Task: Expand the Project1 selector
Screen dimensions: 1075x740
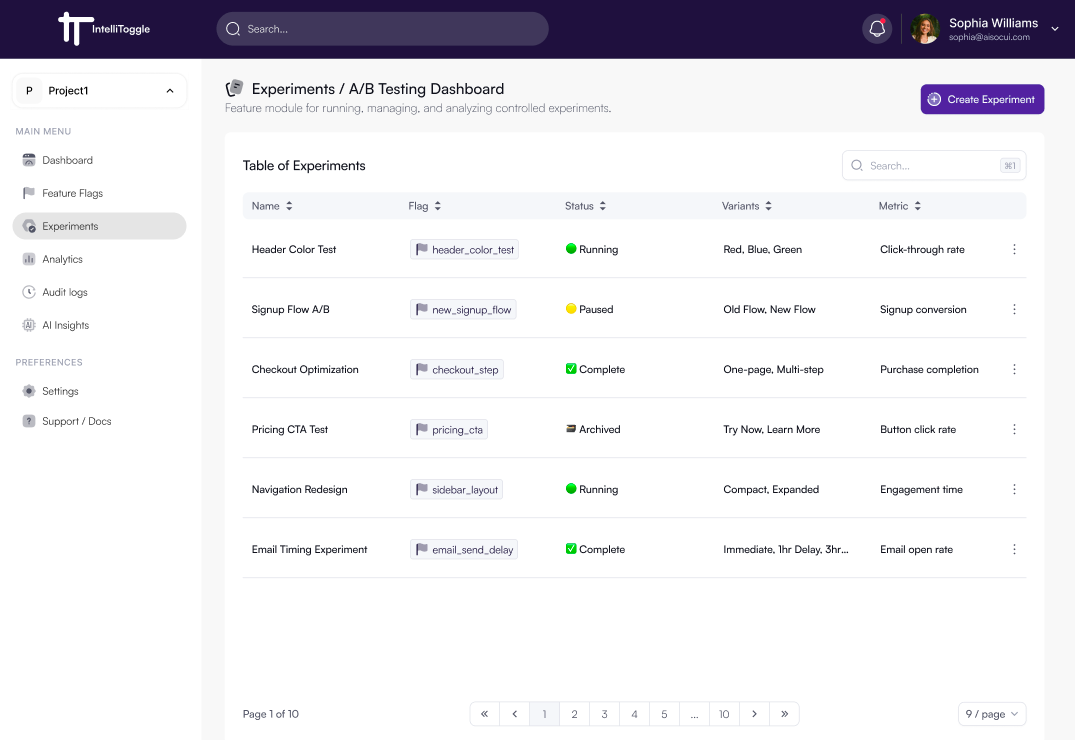Action: point(99,91)
